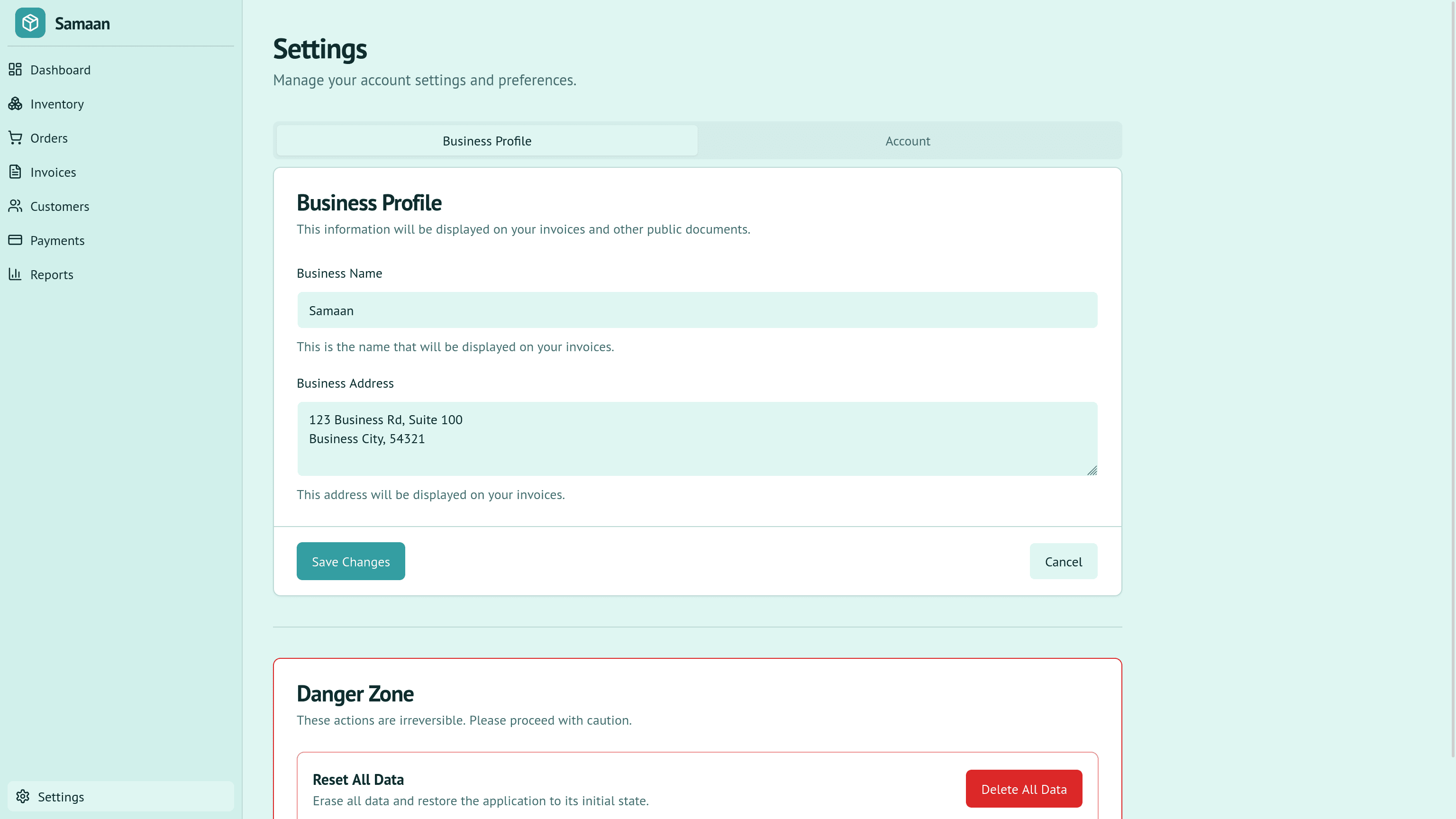Open Orders via the cart icon
Image resolution: width=1456 pixels, height=819 pixels.
click(15, 138)
